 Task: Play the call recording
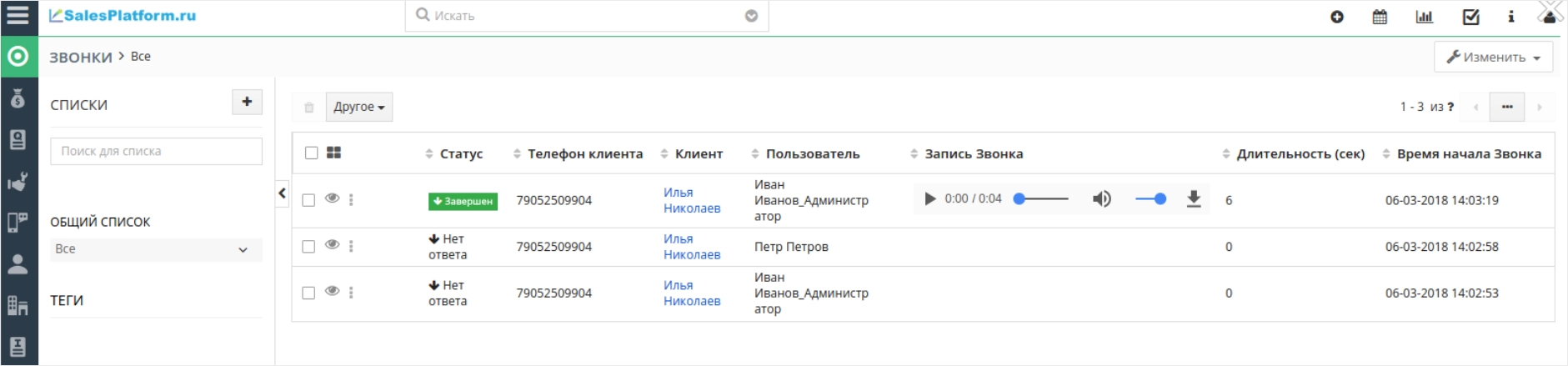pos(930,198)
